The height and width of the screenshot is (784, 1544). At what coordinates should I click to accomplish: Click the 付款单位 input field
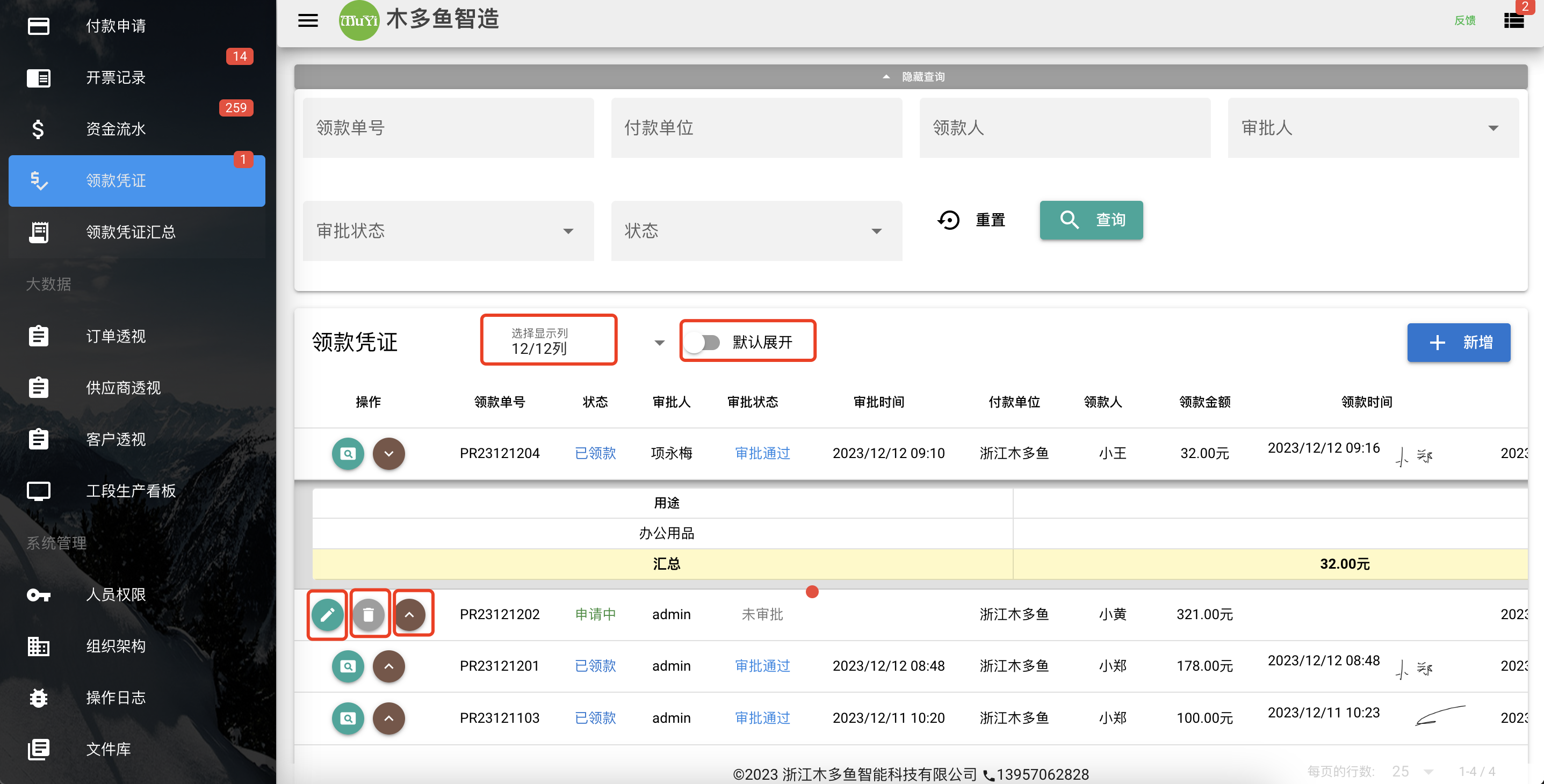(756, 128)
